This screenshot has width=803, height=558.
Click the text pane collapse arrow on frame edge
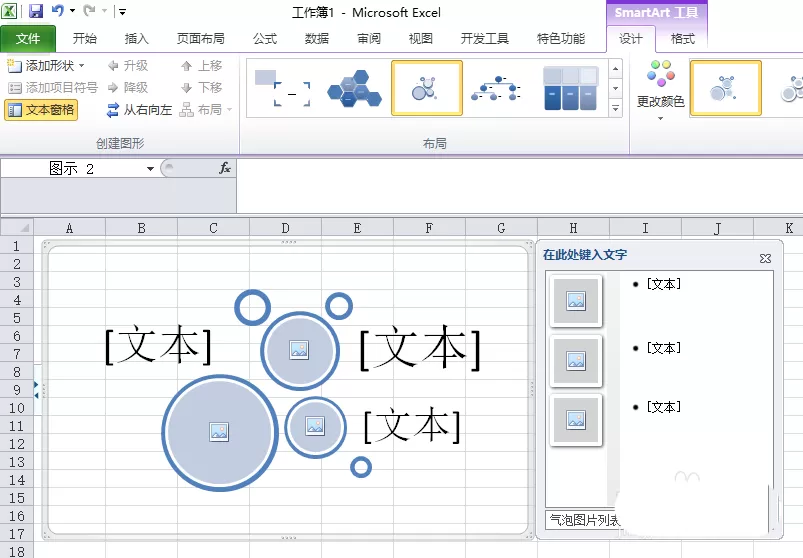tap(36, 389)
